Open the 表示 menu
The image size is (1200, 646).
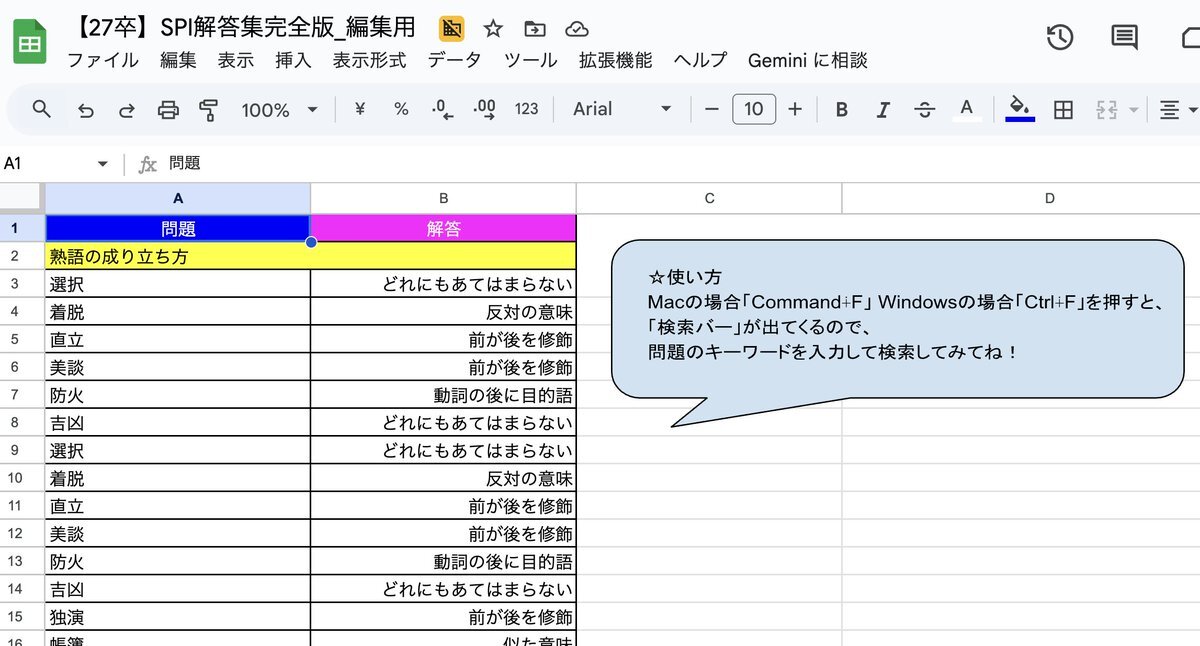pos(236,60)
